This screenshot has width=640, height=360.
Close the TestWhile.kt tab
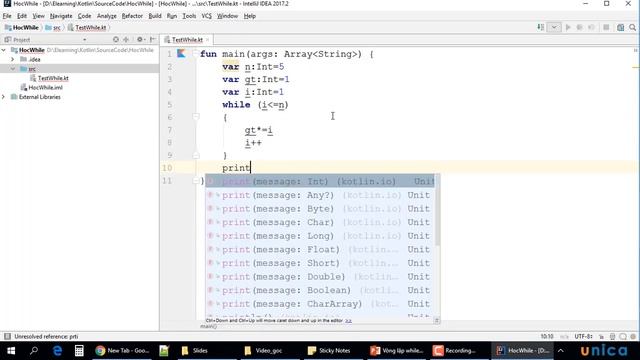(207, 40)
